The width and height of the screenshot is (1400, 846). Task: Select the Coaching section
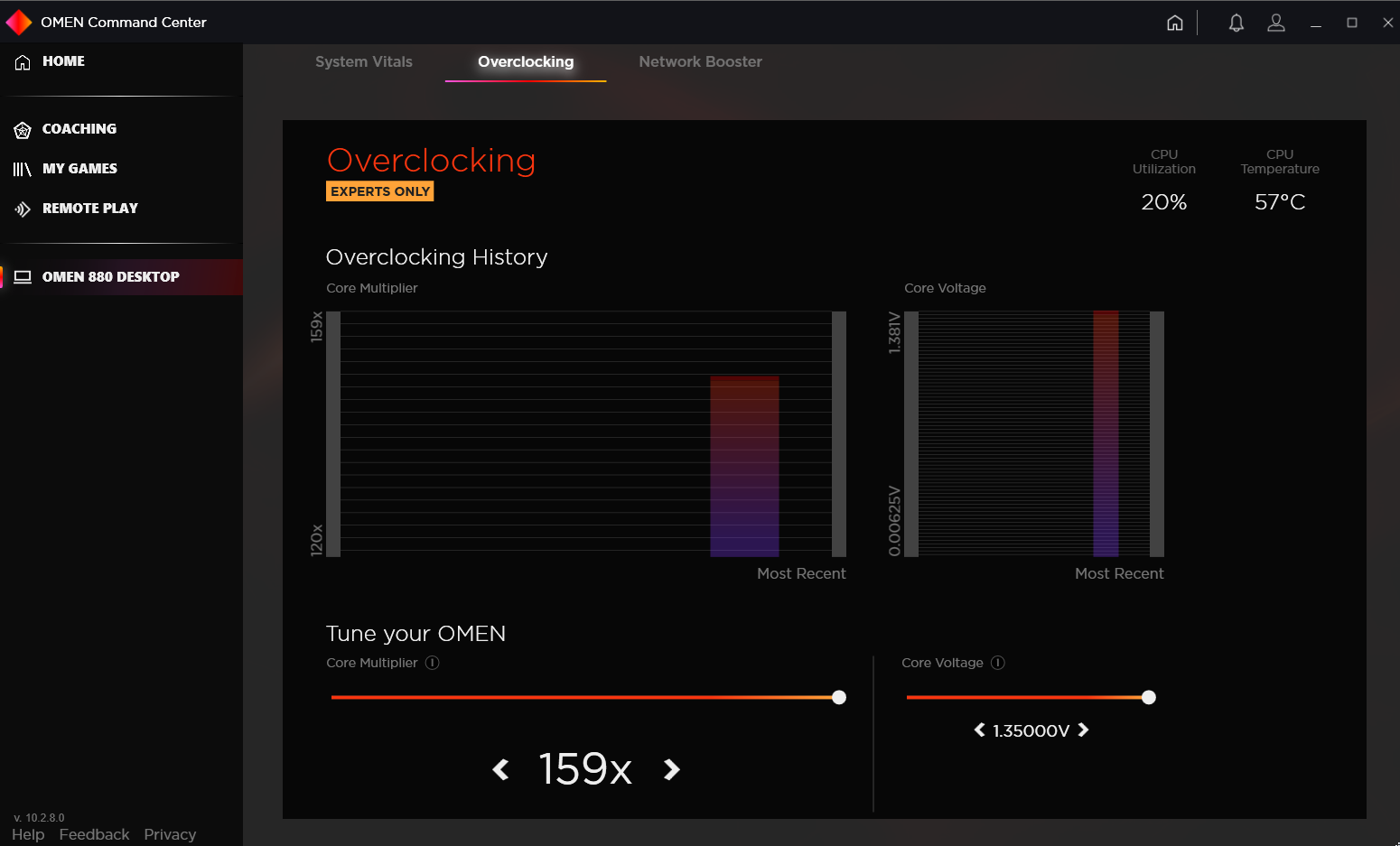(x=79, y=128)
